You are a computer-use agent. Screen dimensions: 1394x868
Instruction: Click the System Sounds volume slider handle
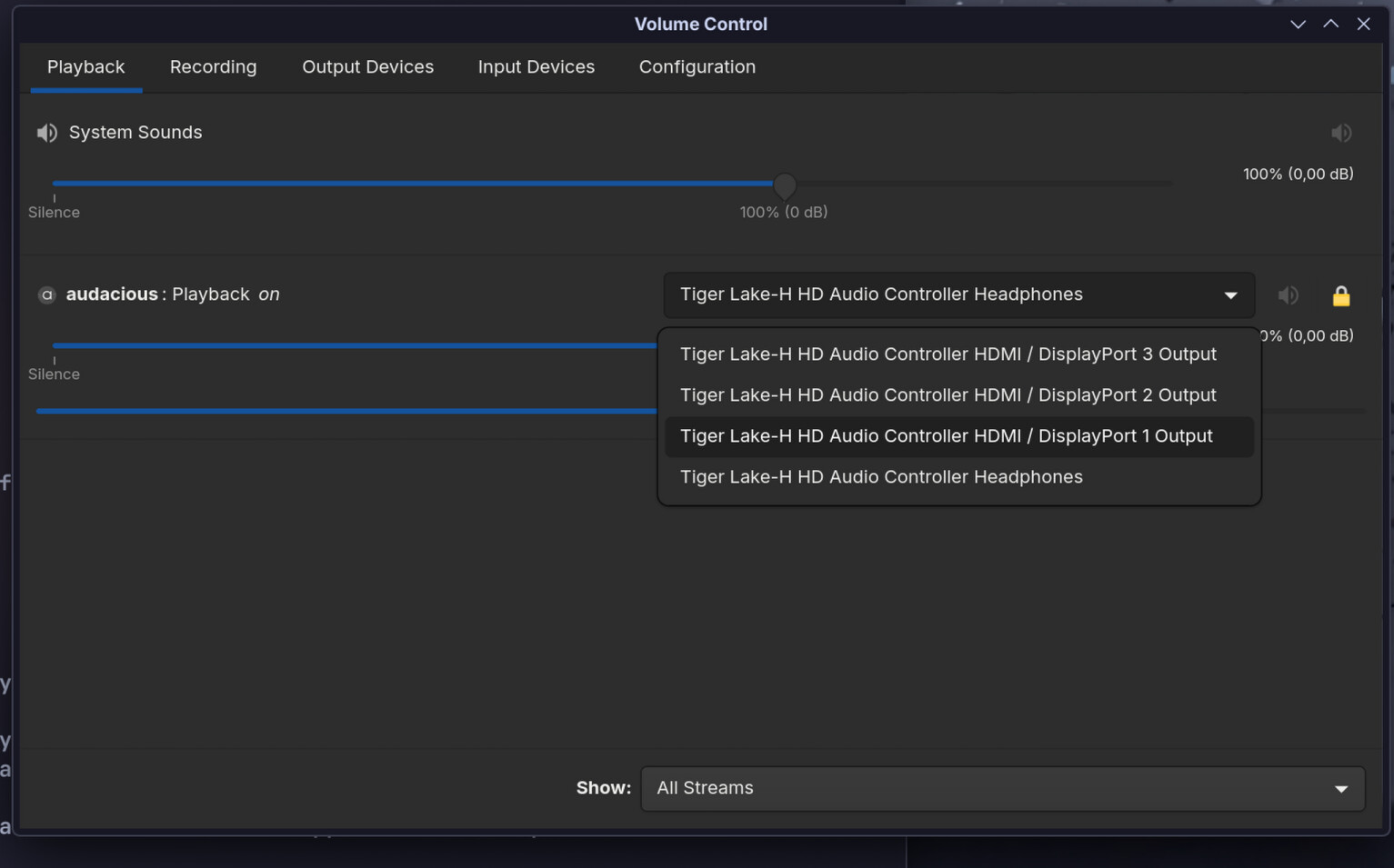pos(785,185)
